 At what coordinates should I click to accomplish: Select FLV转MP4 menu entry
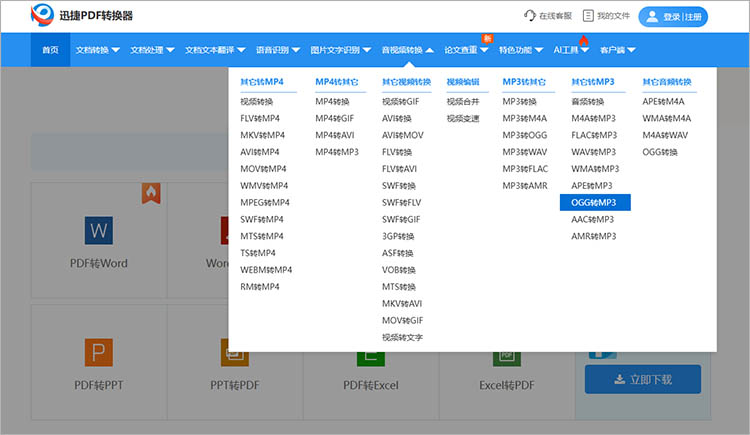coord(260,118)
